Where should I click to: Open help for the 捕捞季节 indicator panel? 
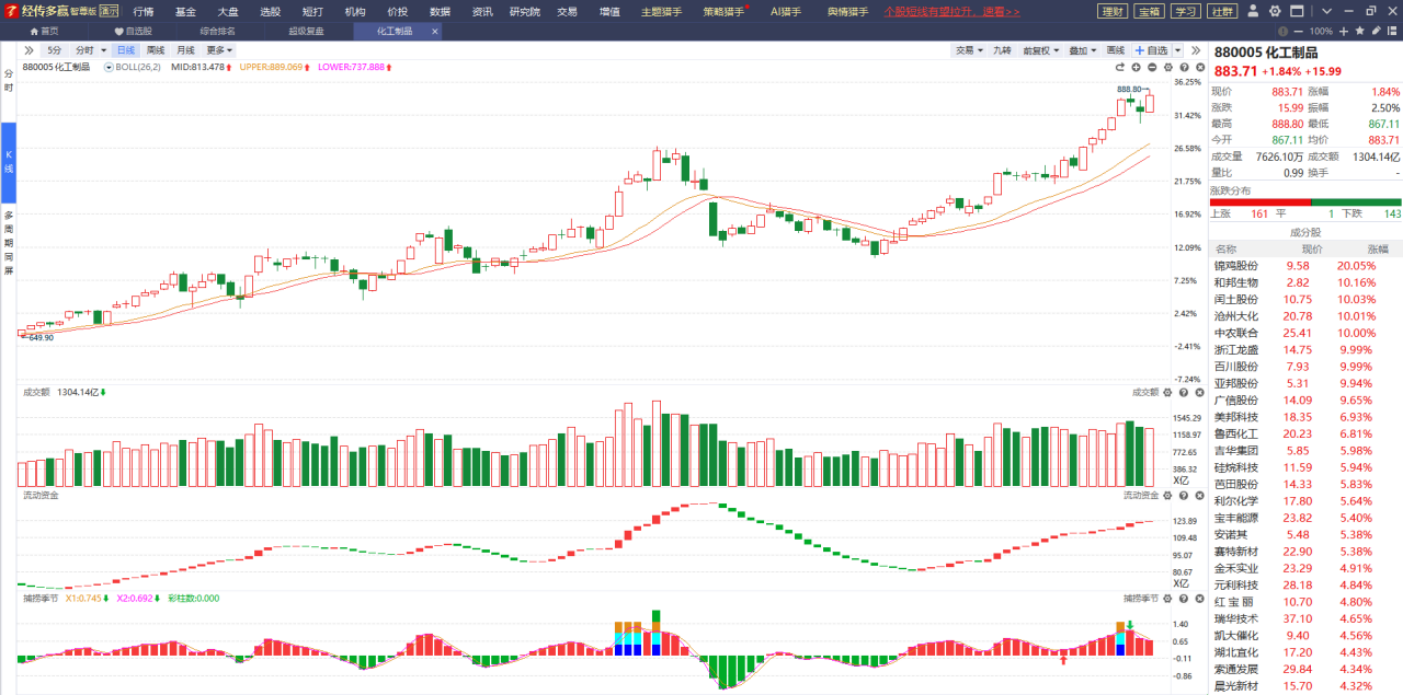[x=1183, y=598]
